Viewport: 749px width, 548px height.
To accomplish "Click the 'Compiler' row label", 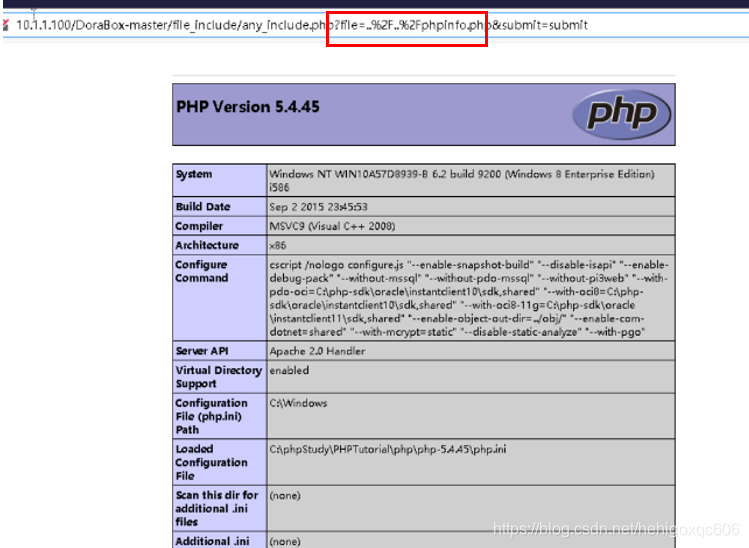I will (199, 226).
